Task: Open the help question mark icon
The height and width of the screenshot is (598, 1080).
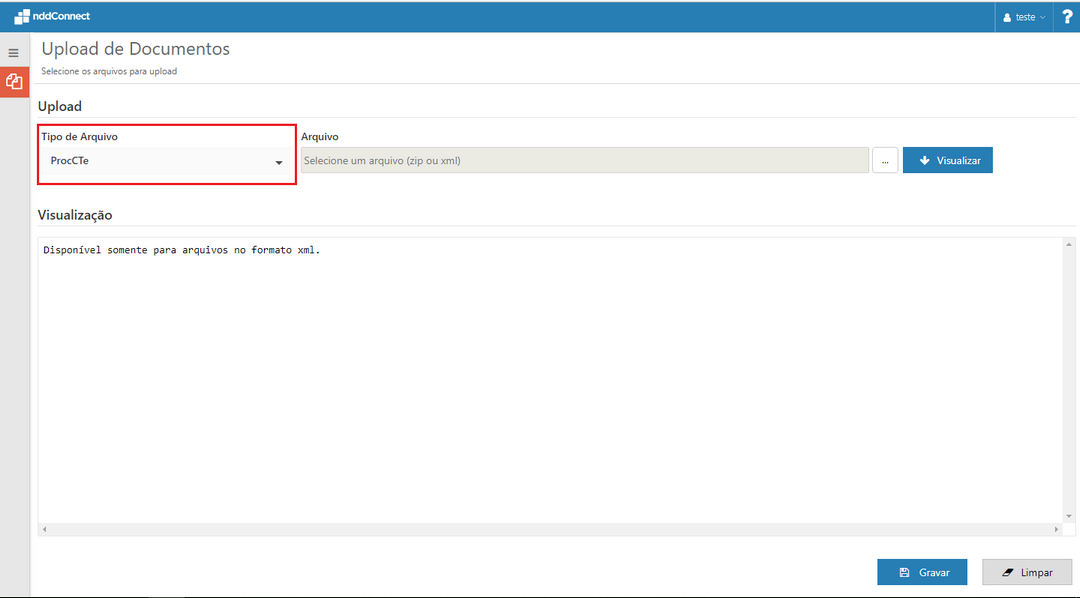Action: 1067,17
